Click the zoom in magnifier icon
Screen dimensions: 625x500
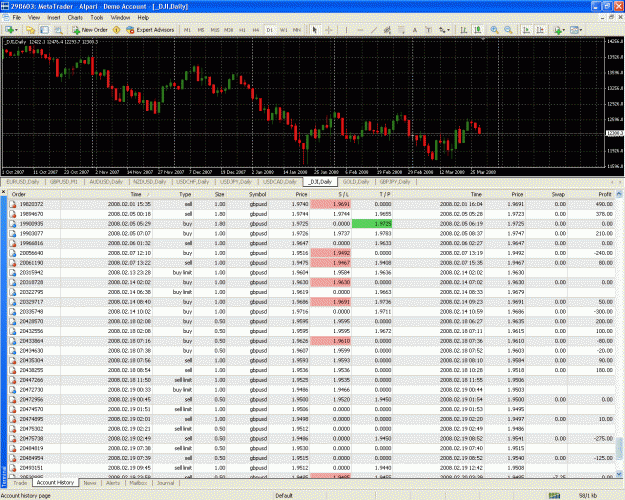pos(495,30)
